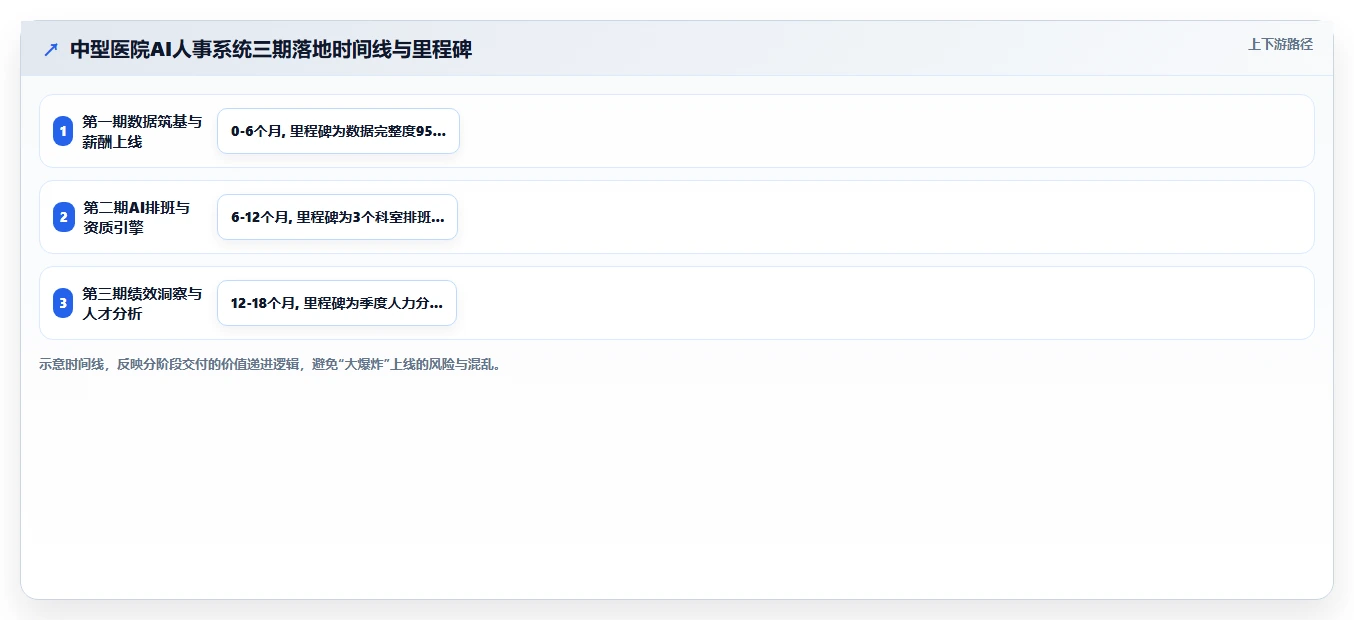Viewport: 1354px width, 620px height.
Task: Click the footnote text starting with 示意时间线
Action: [271, 365]
